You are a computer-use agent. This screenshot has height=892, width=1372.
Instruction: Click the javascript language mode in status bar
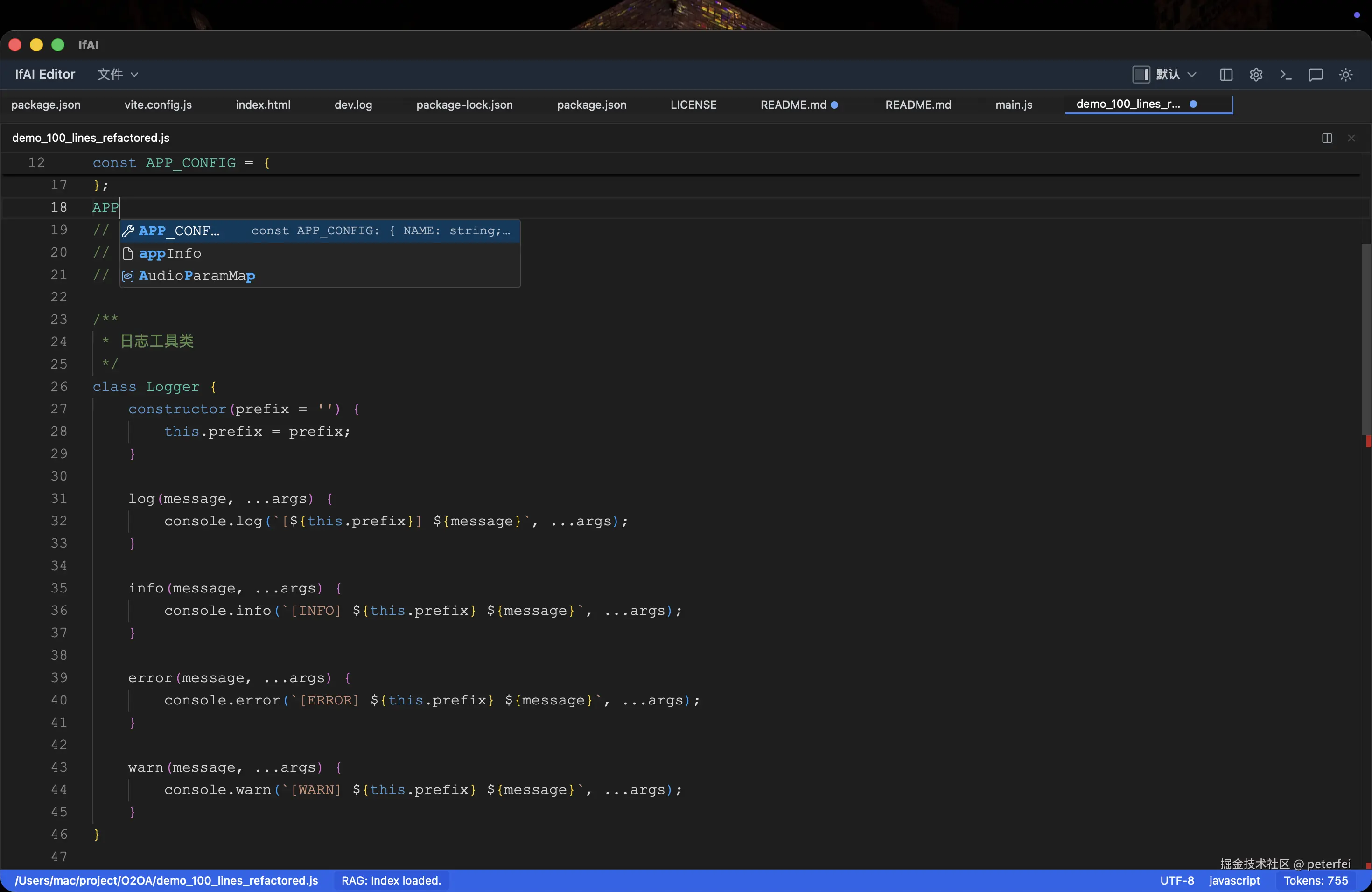[1234, 880]
